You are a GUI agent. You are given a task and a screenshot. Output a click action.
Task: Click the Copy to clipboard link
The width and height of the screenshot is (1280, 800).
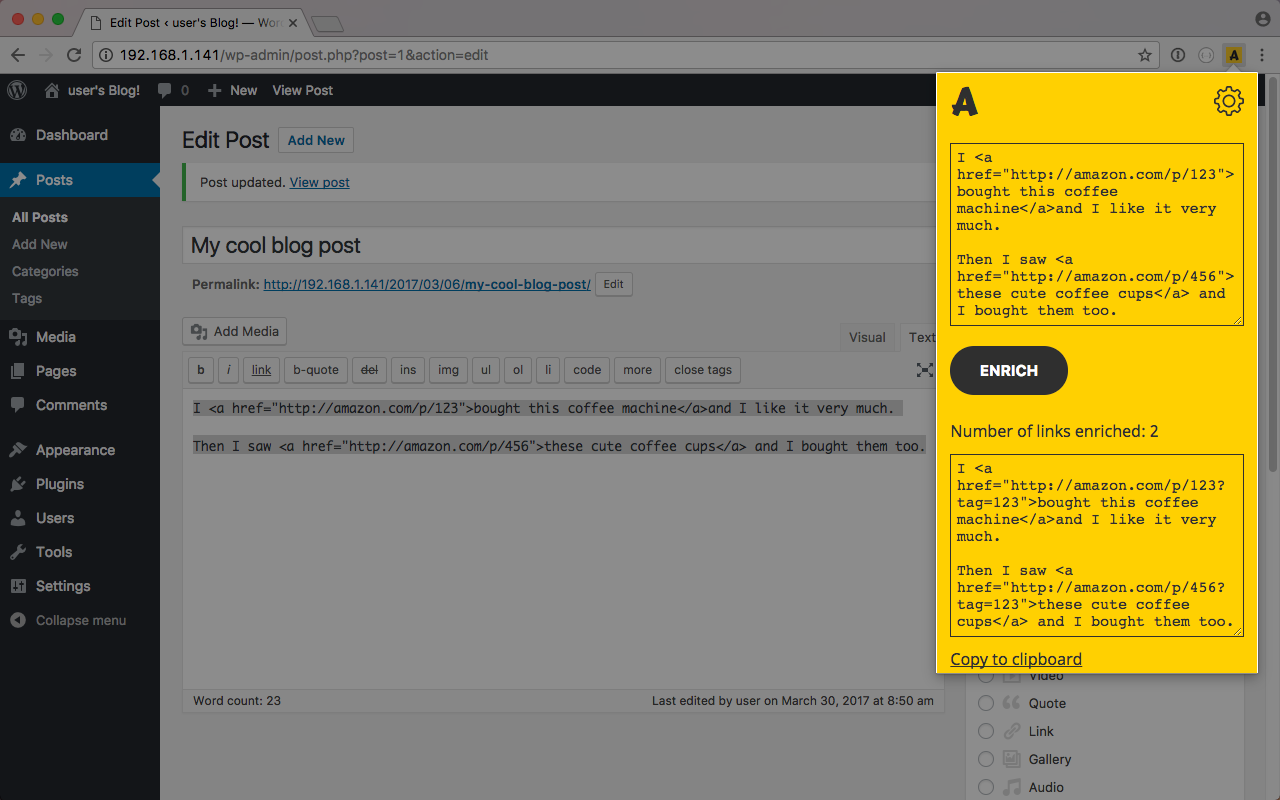coord(1016,659)
